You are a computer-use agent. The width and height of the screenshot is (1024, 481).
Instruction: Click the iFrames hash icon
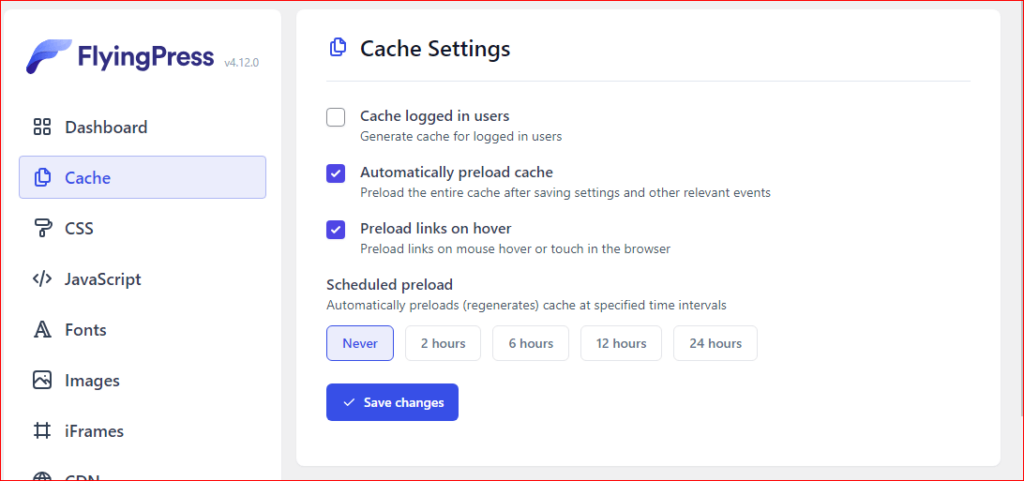click(42, 431)
